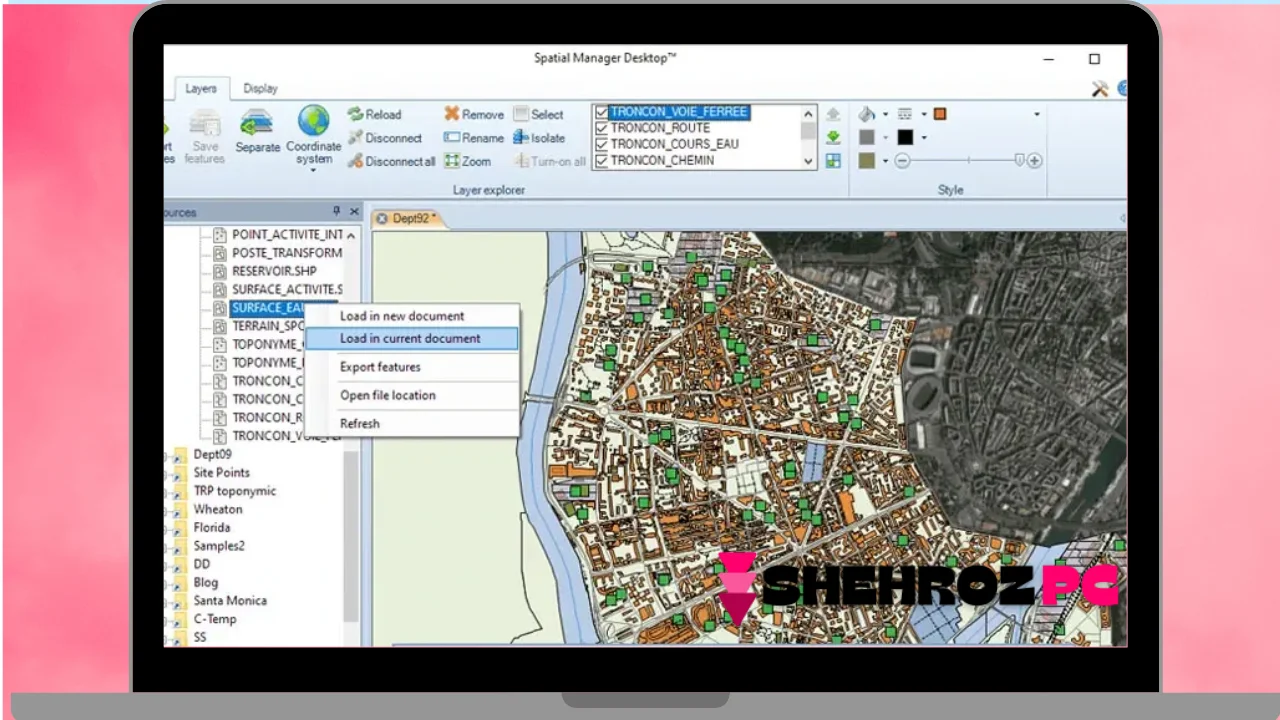Click the Santa Monica folder icon
This screenshot has height=720, width=1280.
point(180,601)
